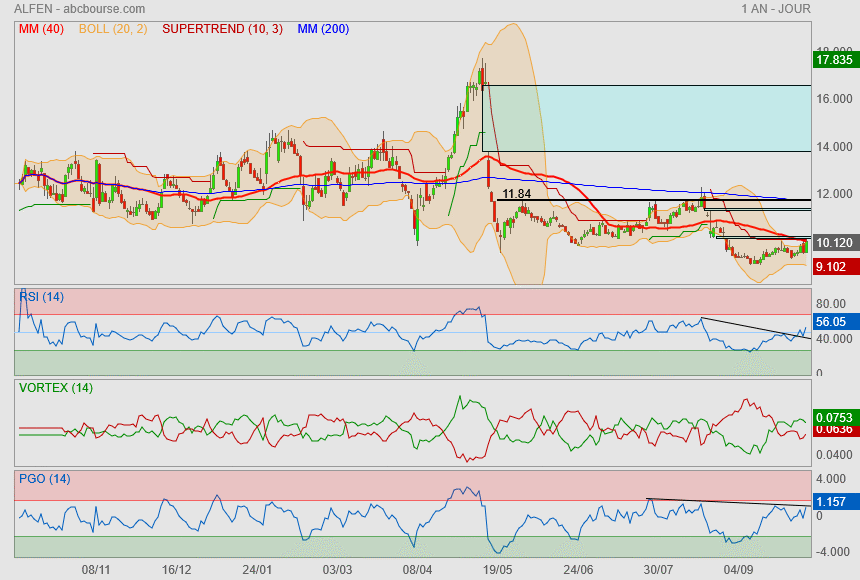The height and width of the screenshot is (580, 860).
Task: Select the PGO (14) indicator label
Action: click(x=44, y=479)
